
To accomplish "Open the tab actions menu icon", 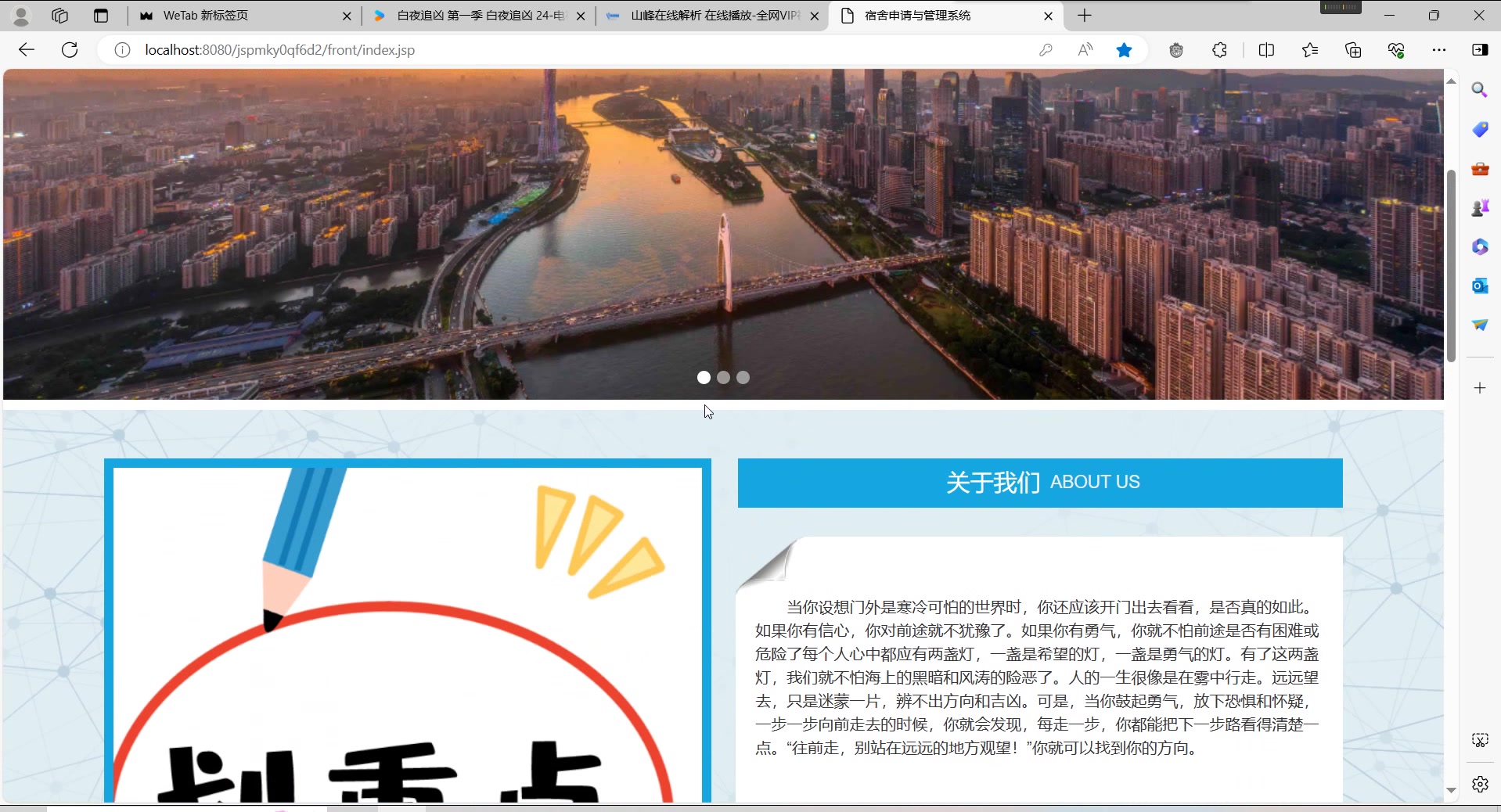I will pos(101,16).
